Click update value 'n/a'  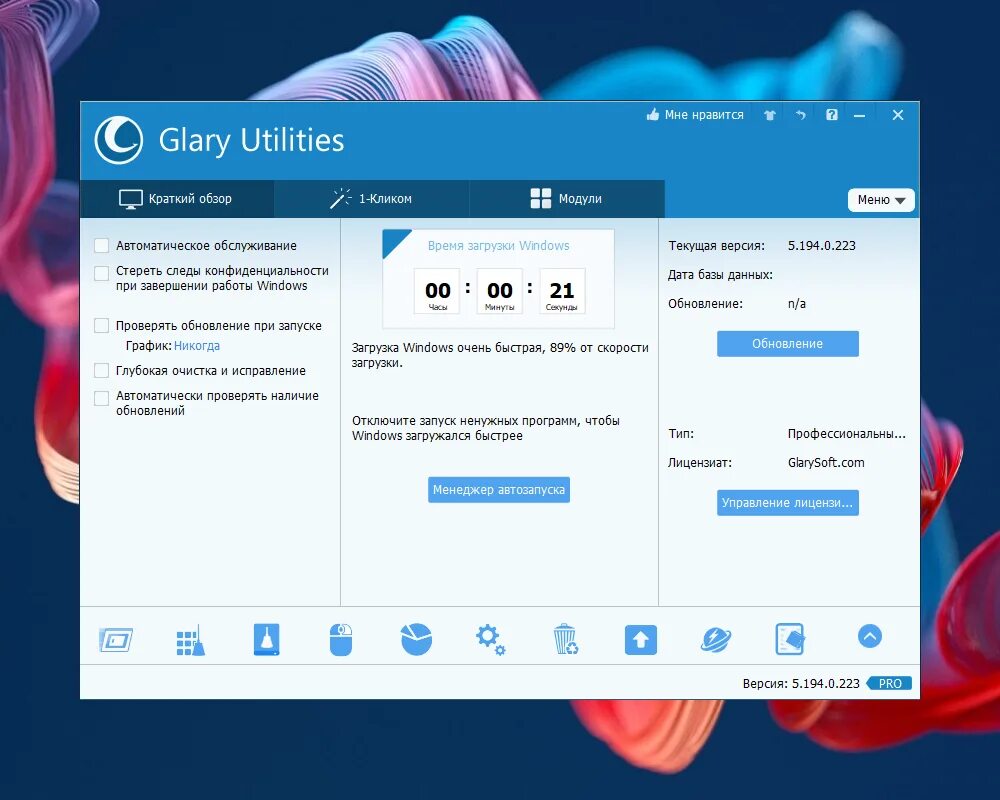(797, 304)
